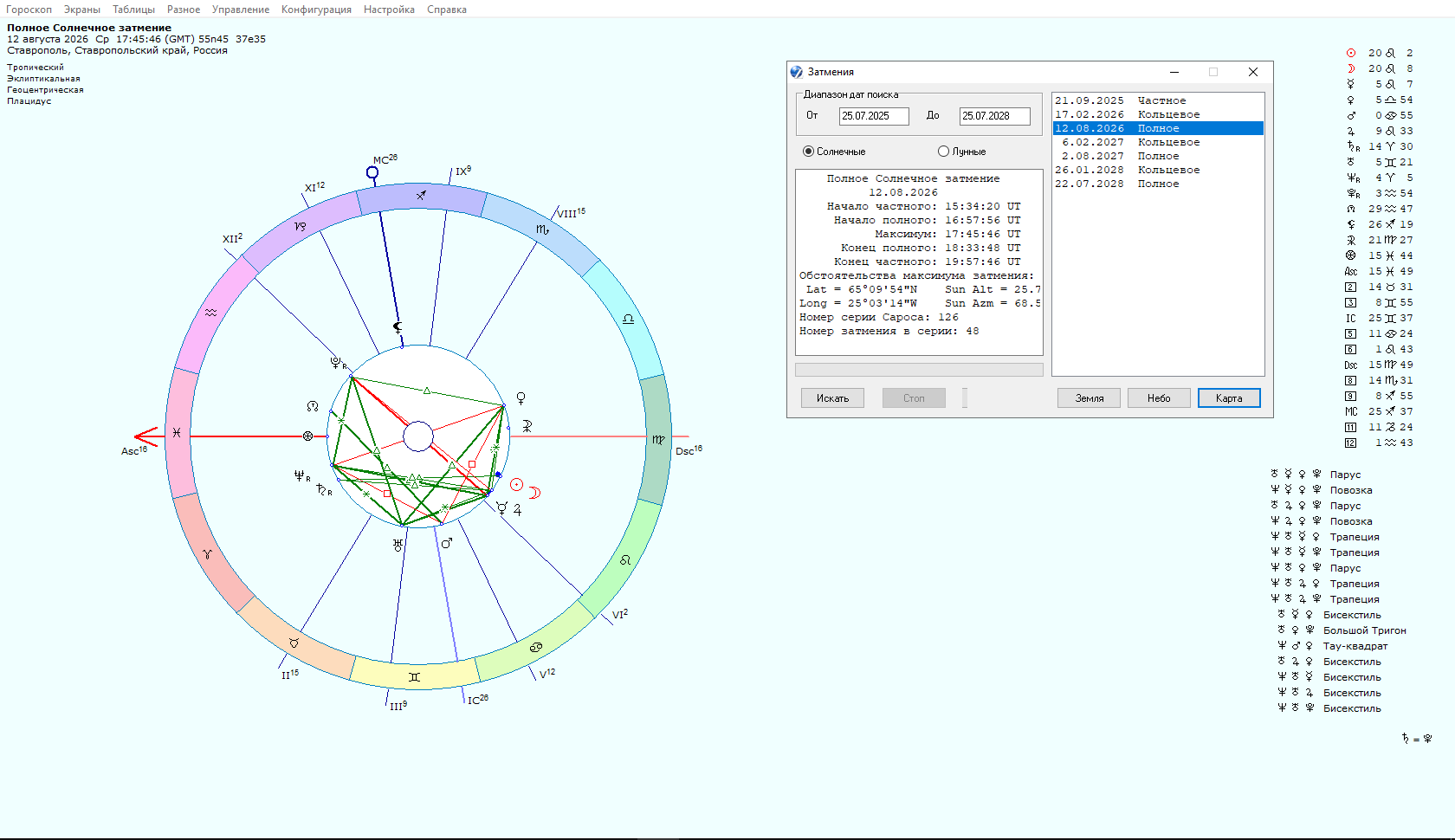Click the Leo sign on the zodiac ring

[625, 560]
